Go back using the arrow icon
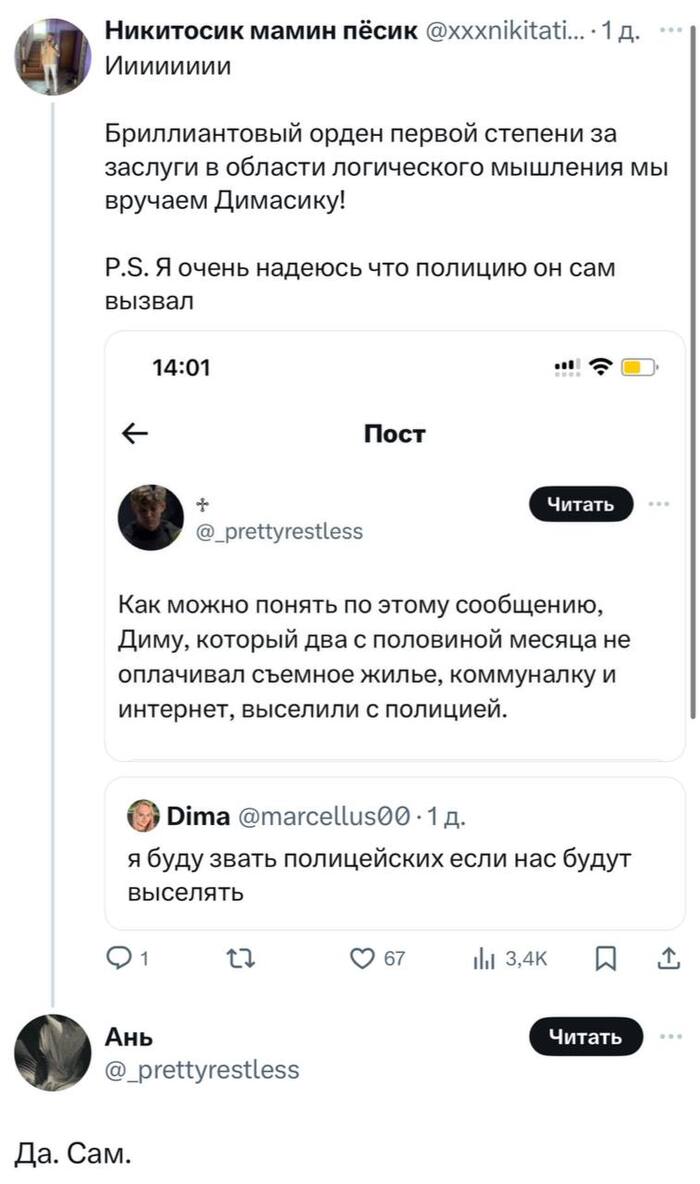 pos(134,434)
